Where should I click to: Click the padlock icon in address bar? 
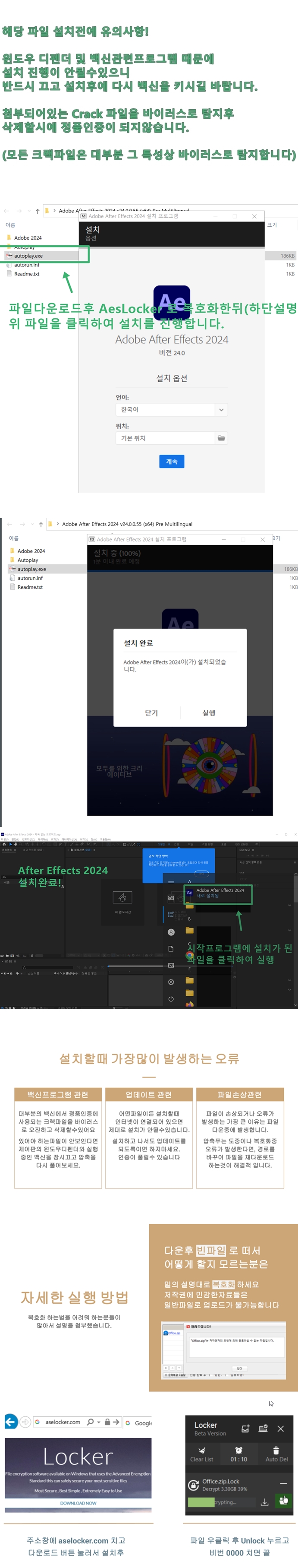pyautogui.click(x=107, y=1422)
